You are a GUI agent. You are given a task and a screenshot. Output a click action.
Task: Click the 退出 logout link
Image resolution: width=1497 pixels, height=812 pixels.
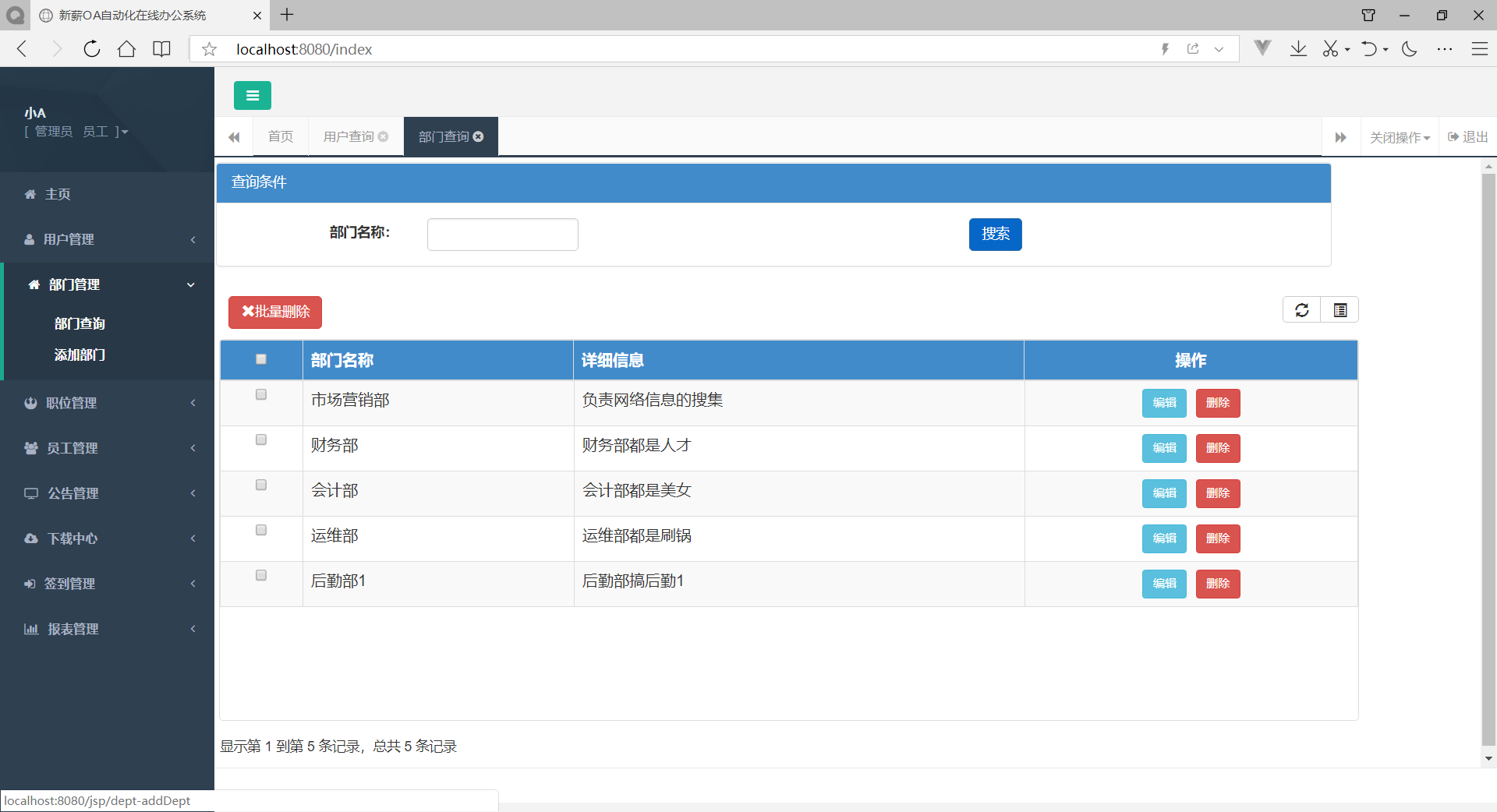point(1468,137)
